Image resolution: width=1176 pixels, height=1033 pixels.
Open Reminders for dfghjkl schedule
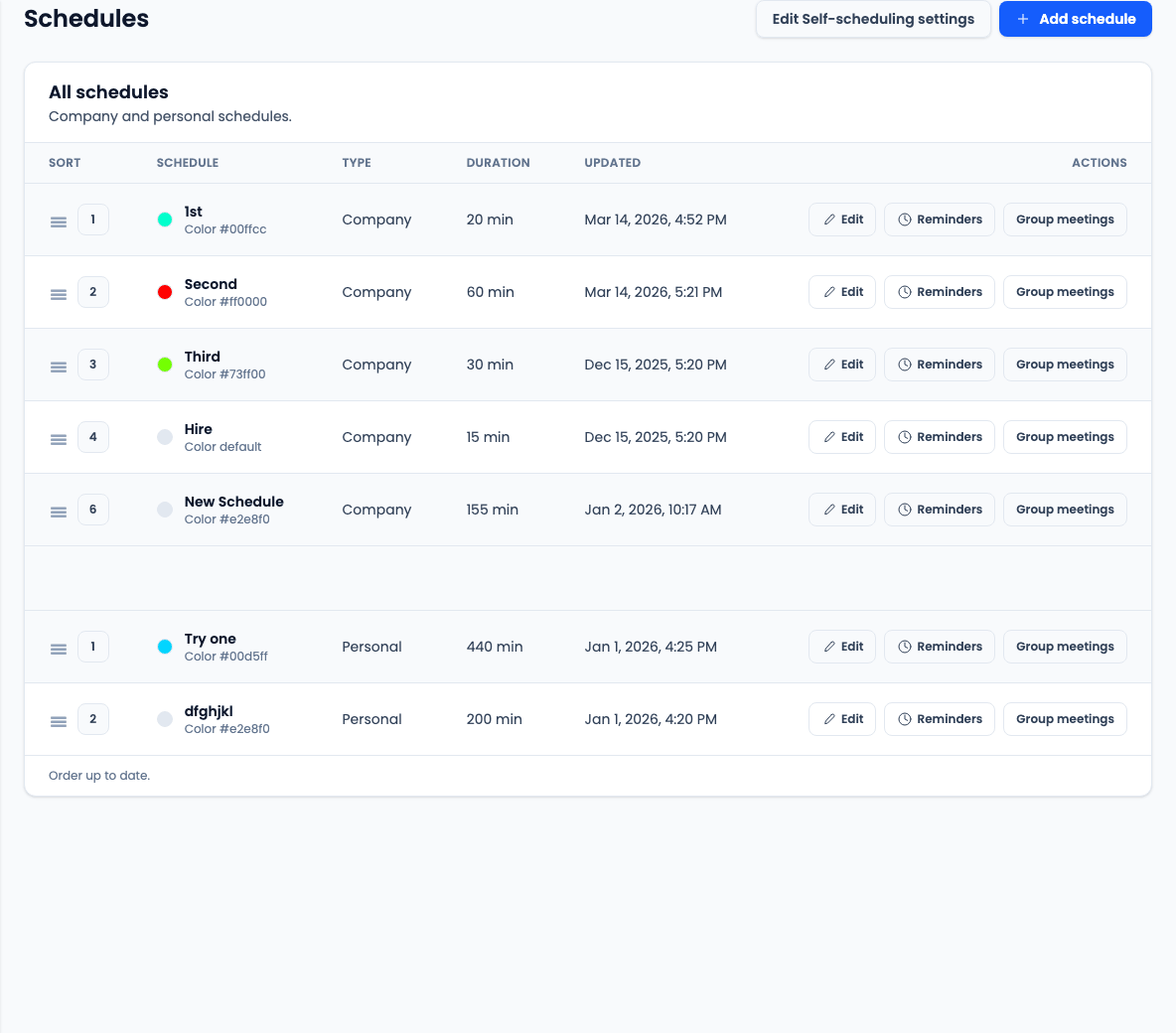click(940, 719)
